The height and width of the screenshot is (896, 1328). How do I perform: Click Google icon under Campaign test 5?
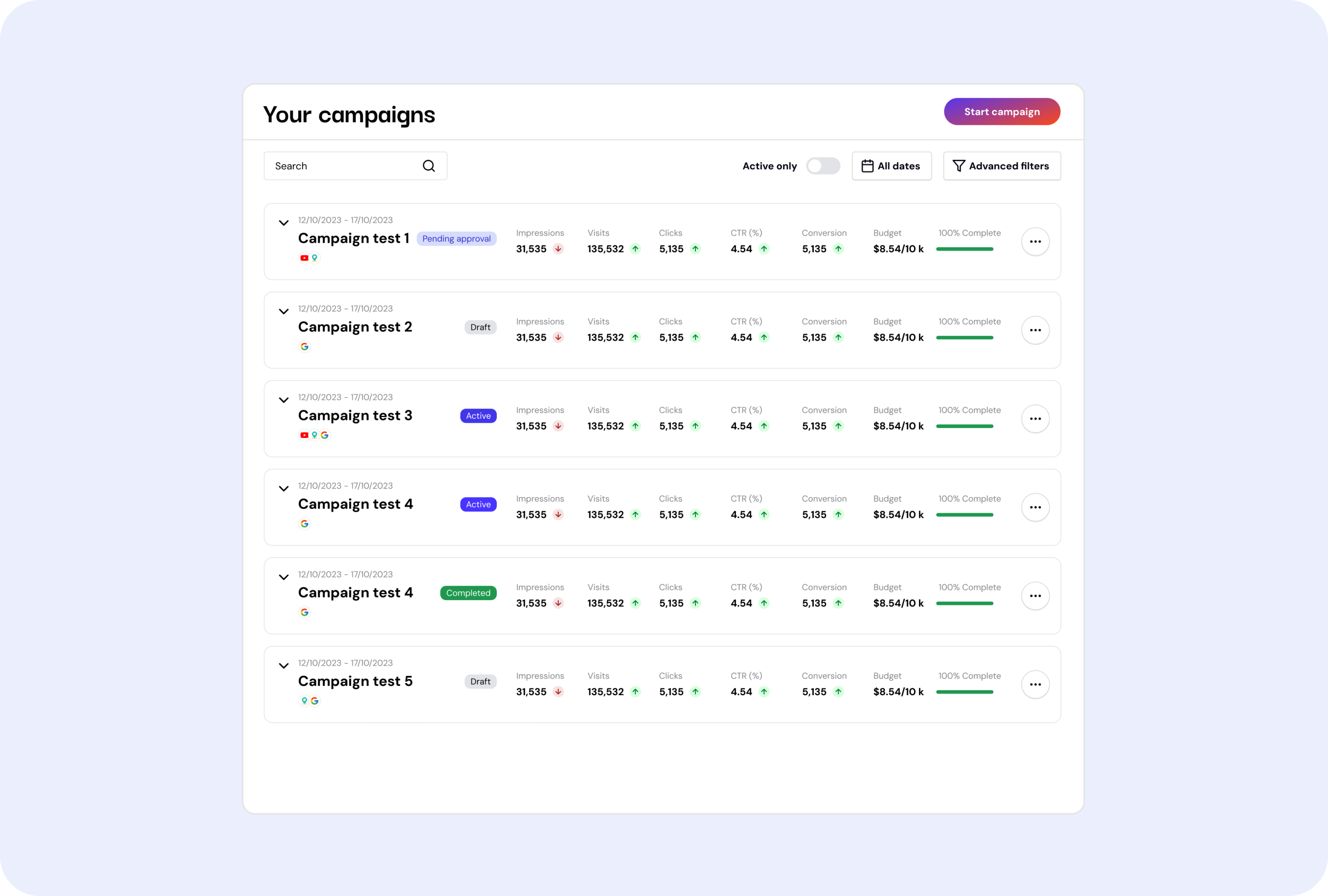(x=314, y=701)
